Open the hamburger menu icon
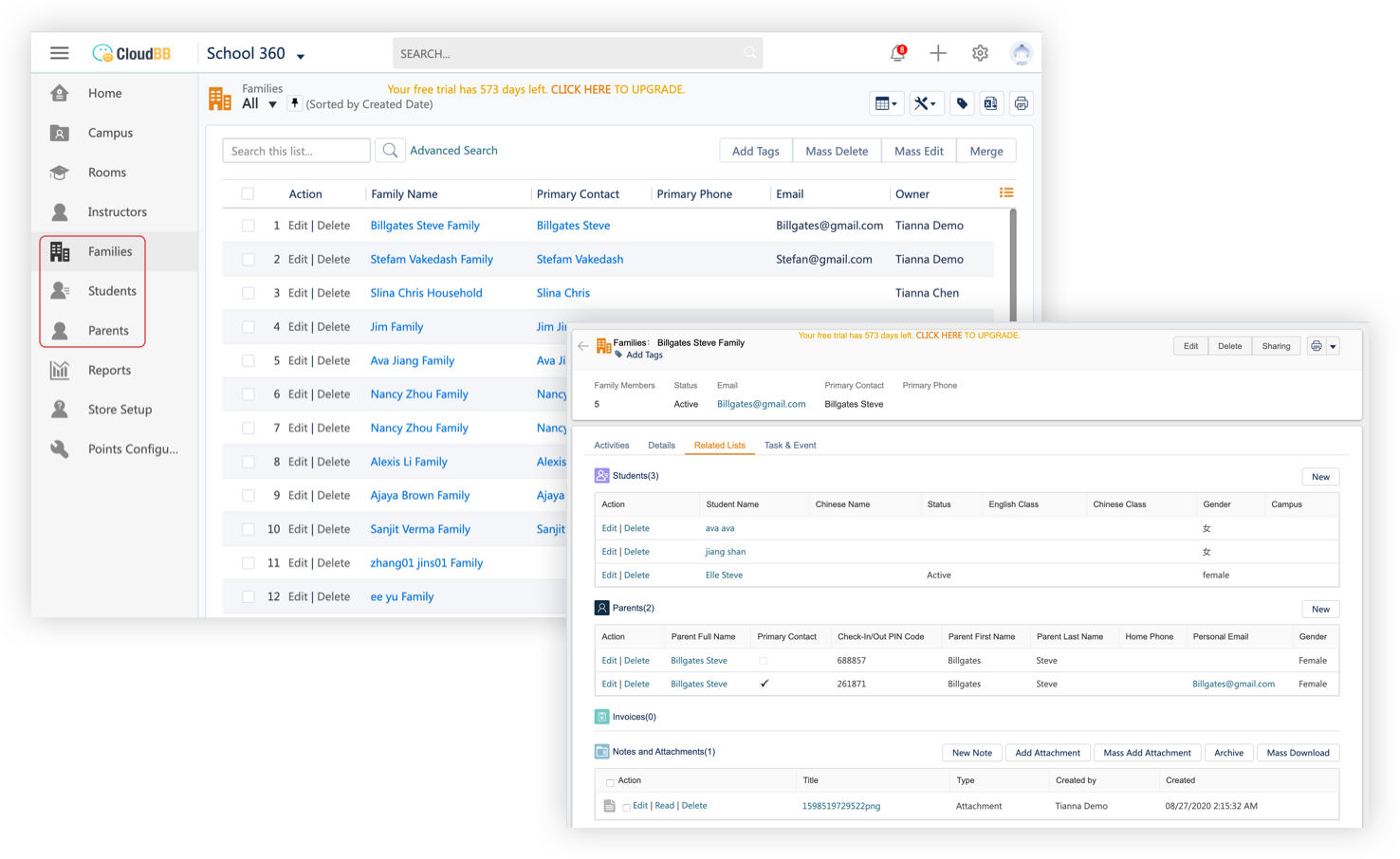The height and width of the screenshot is (859, 1400). (60, 53)
